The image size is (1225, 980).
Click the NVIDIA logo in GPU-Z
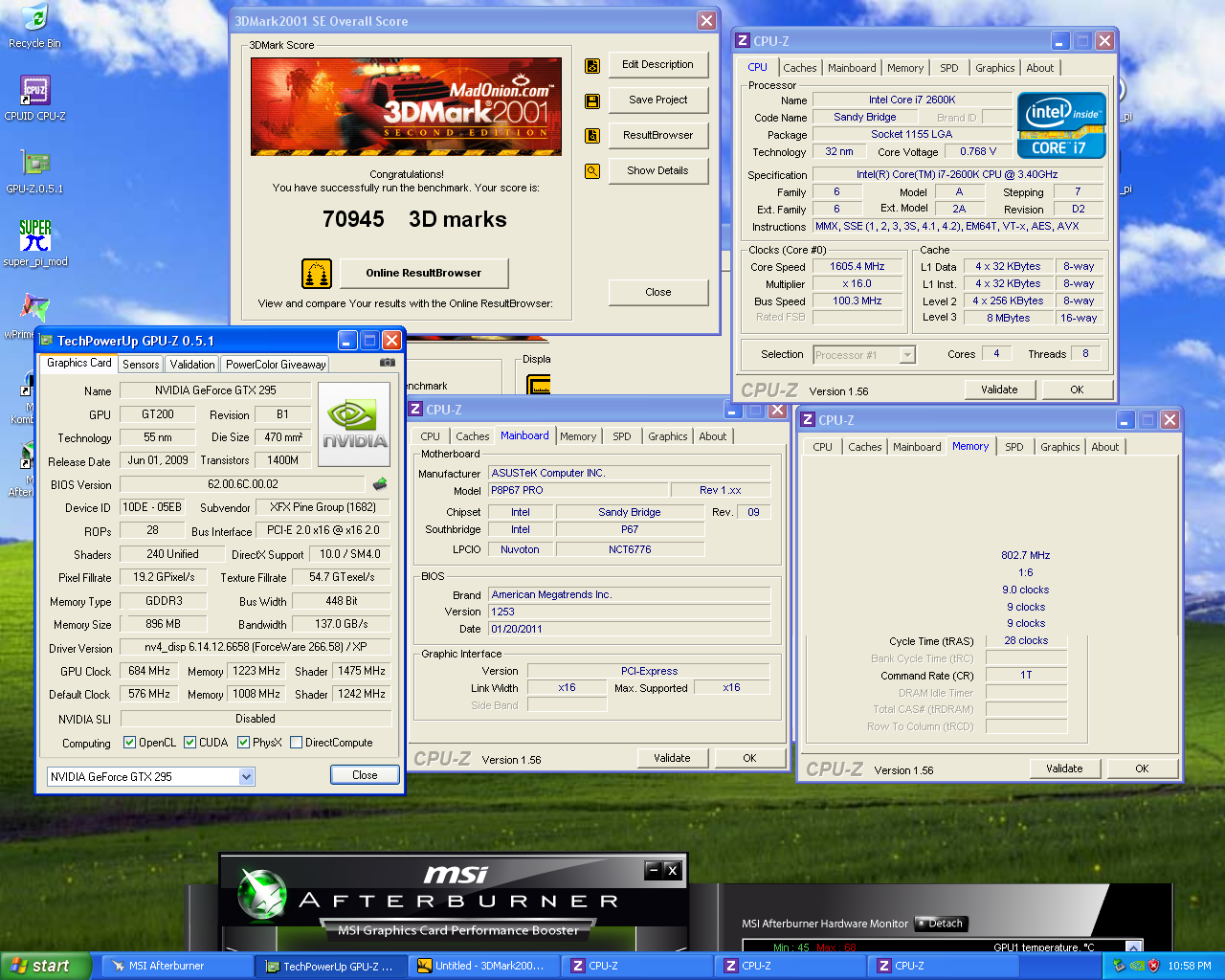354,426
